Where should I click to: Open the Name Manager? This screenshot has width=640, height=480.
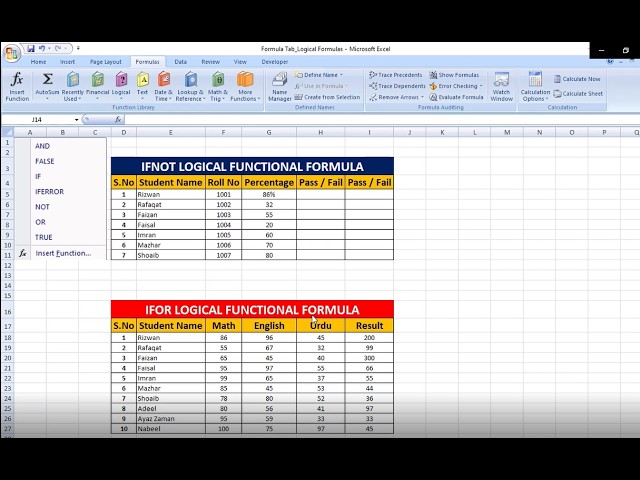tap(280, 86)
